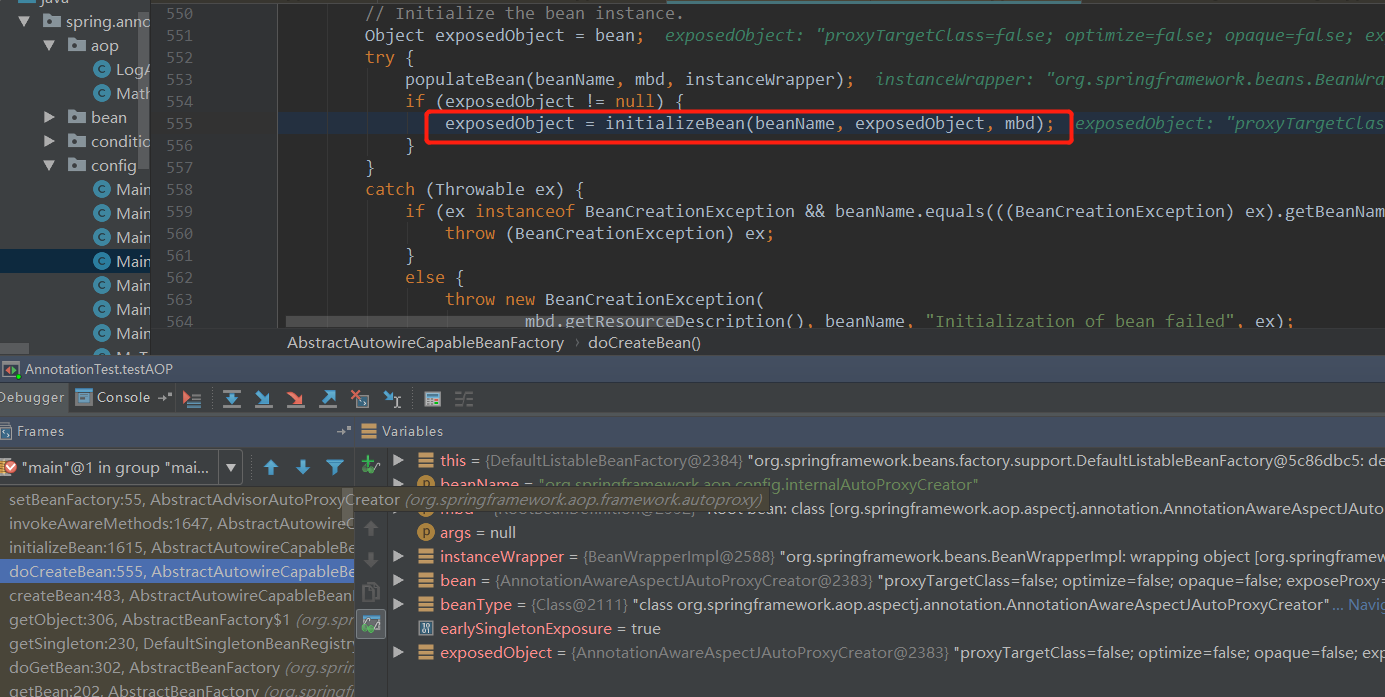Click the Drop Frame icon
This screenshot has height=697, width=1385.
(x=360, y=398)
